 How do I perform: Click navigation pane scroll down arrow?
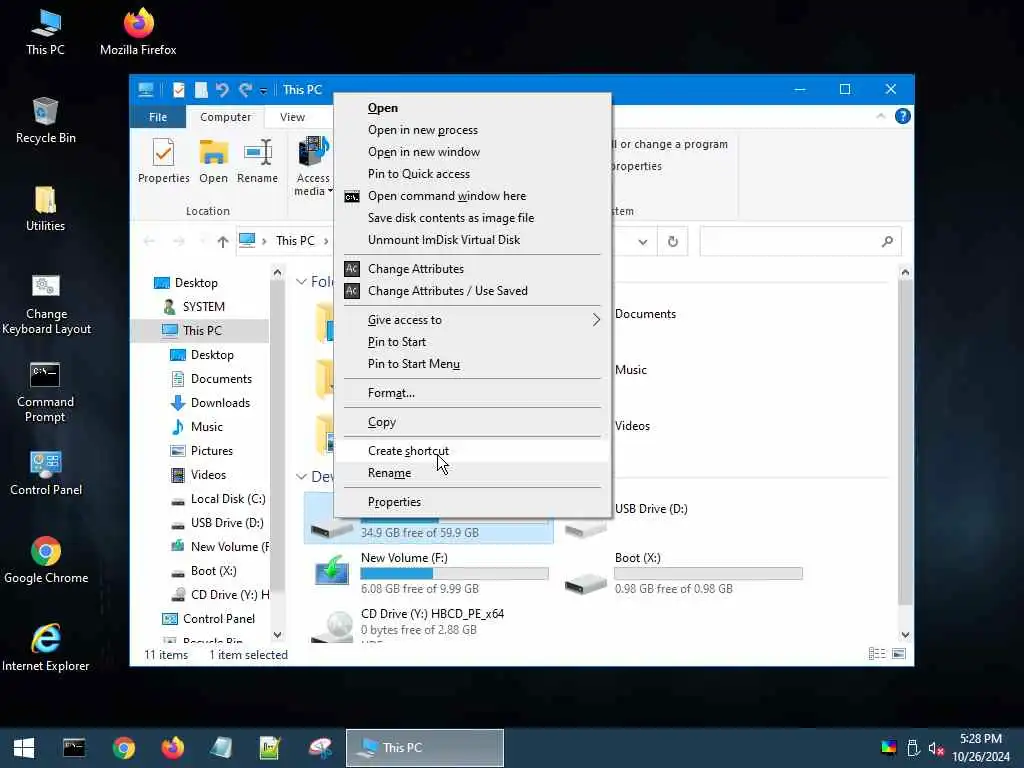[278, 635]
